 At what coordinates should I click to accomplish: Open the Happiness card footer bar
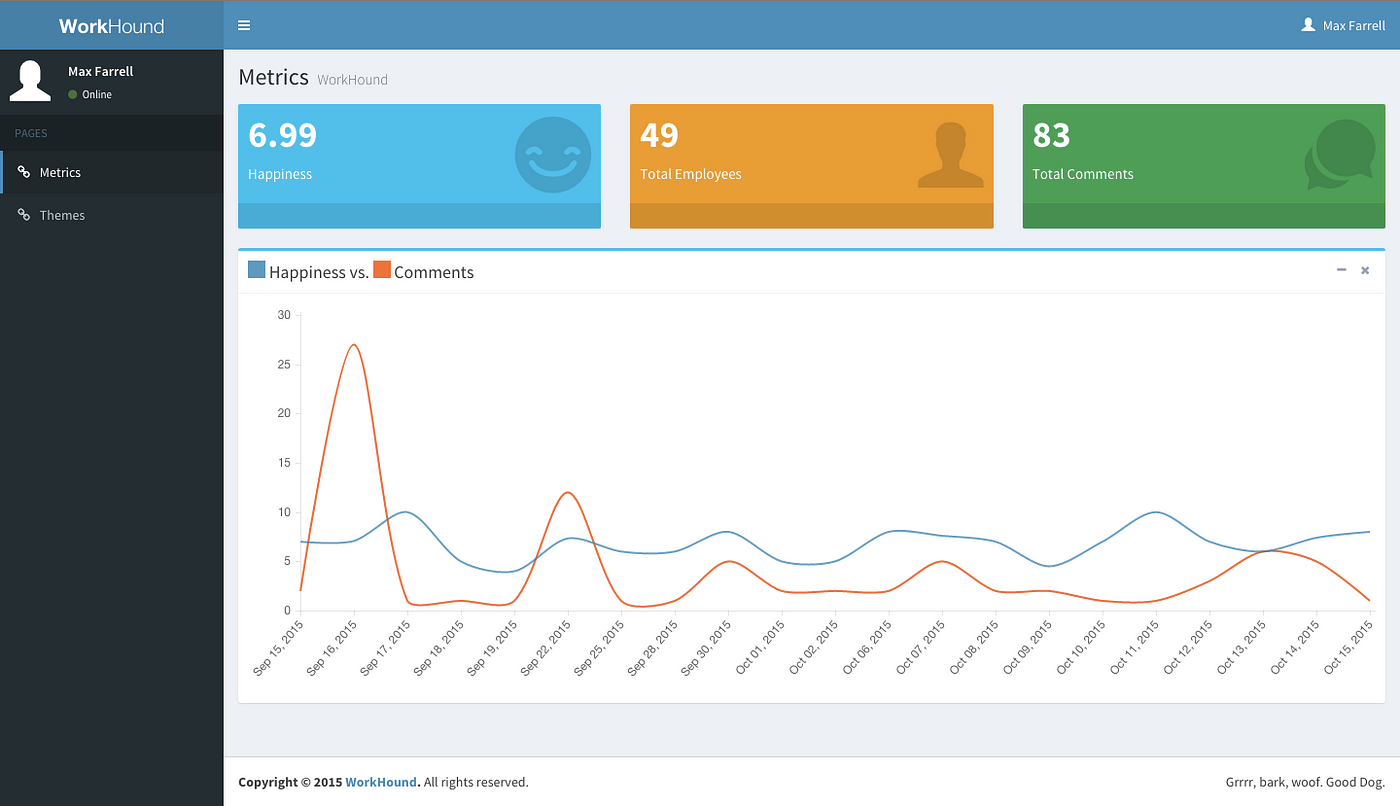click(419, 216)
